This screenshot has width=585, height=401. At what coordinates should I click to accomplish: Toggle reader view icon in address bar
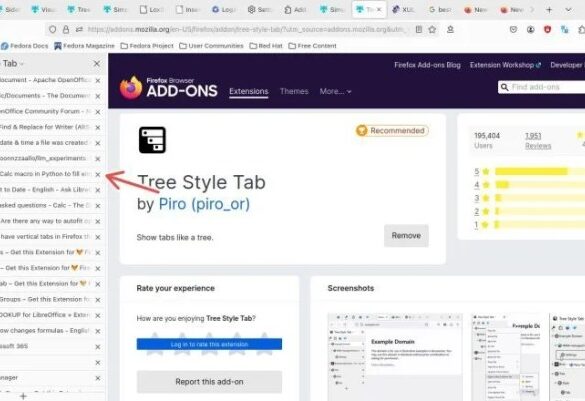tap(419, 29)
